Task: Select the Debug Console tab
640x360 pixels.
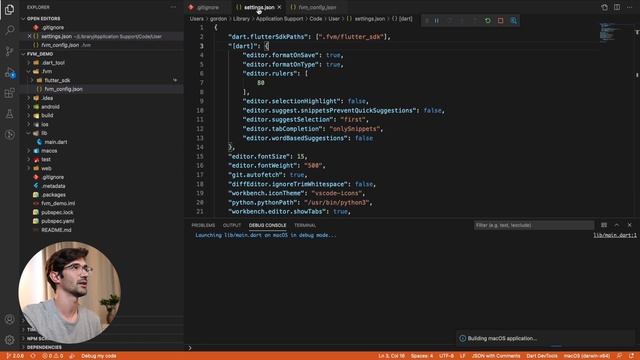Action: [x=267, y=225]
